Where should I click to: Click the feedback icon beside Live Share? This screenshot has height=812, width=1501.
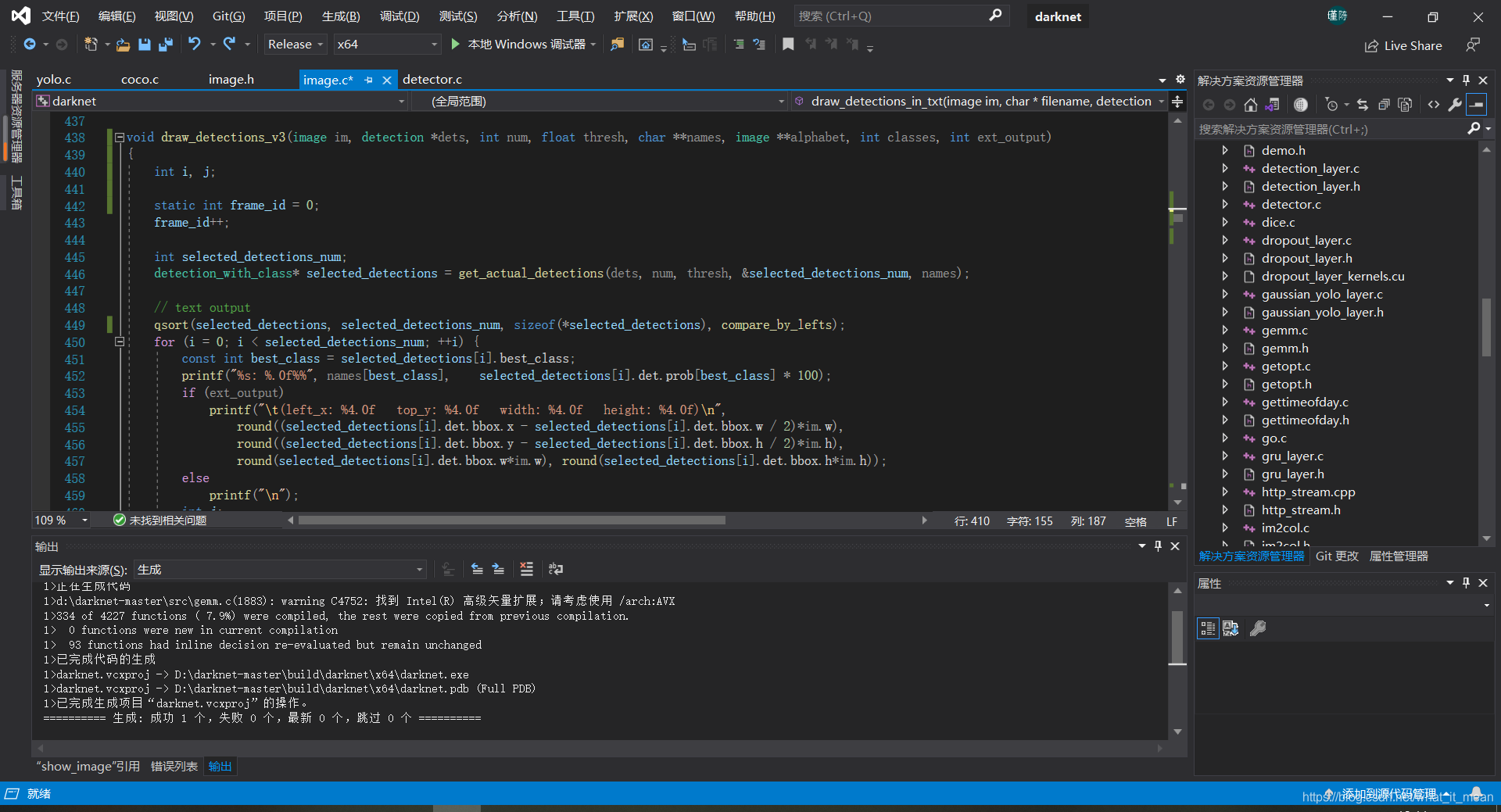1473,45
